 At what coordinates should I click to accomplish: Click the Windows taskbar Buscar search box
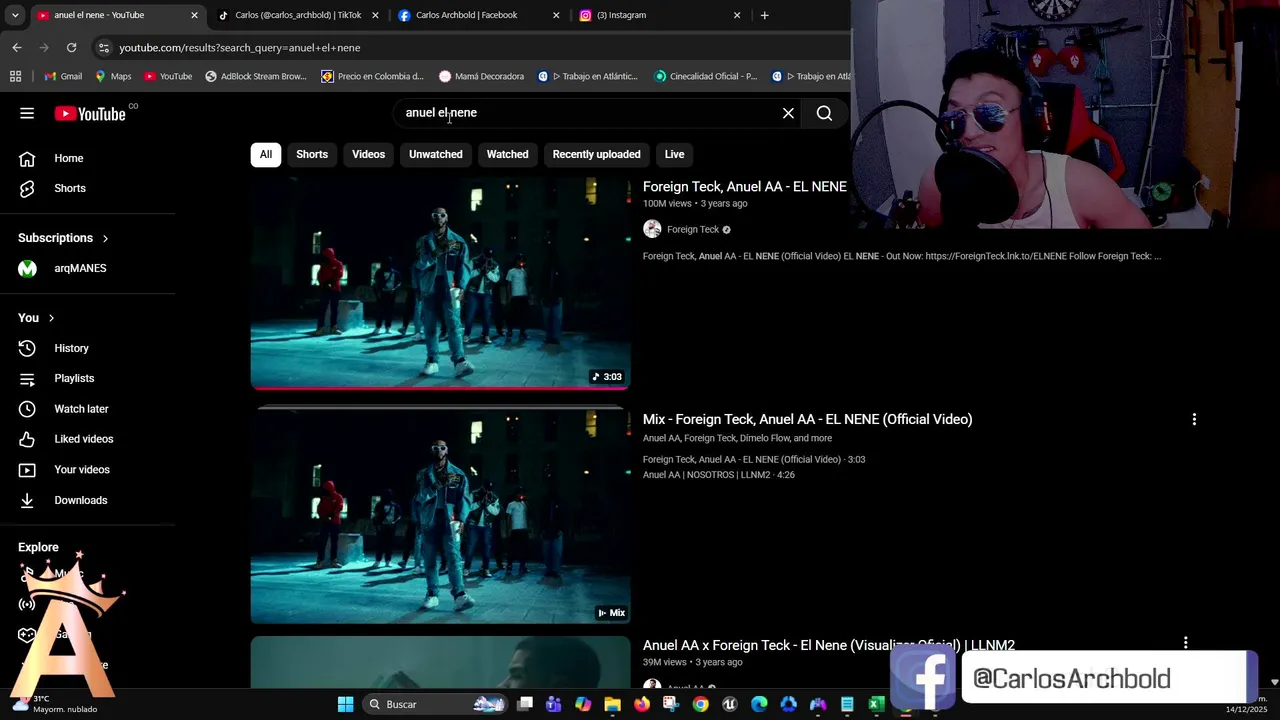click(434, 704)
